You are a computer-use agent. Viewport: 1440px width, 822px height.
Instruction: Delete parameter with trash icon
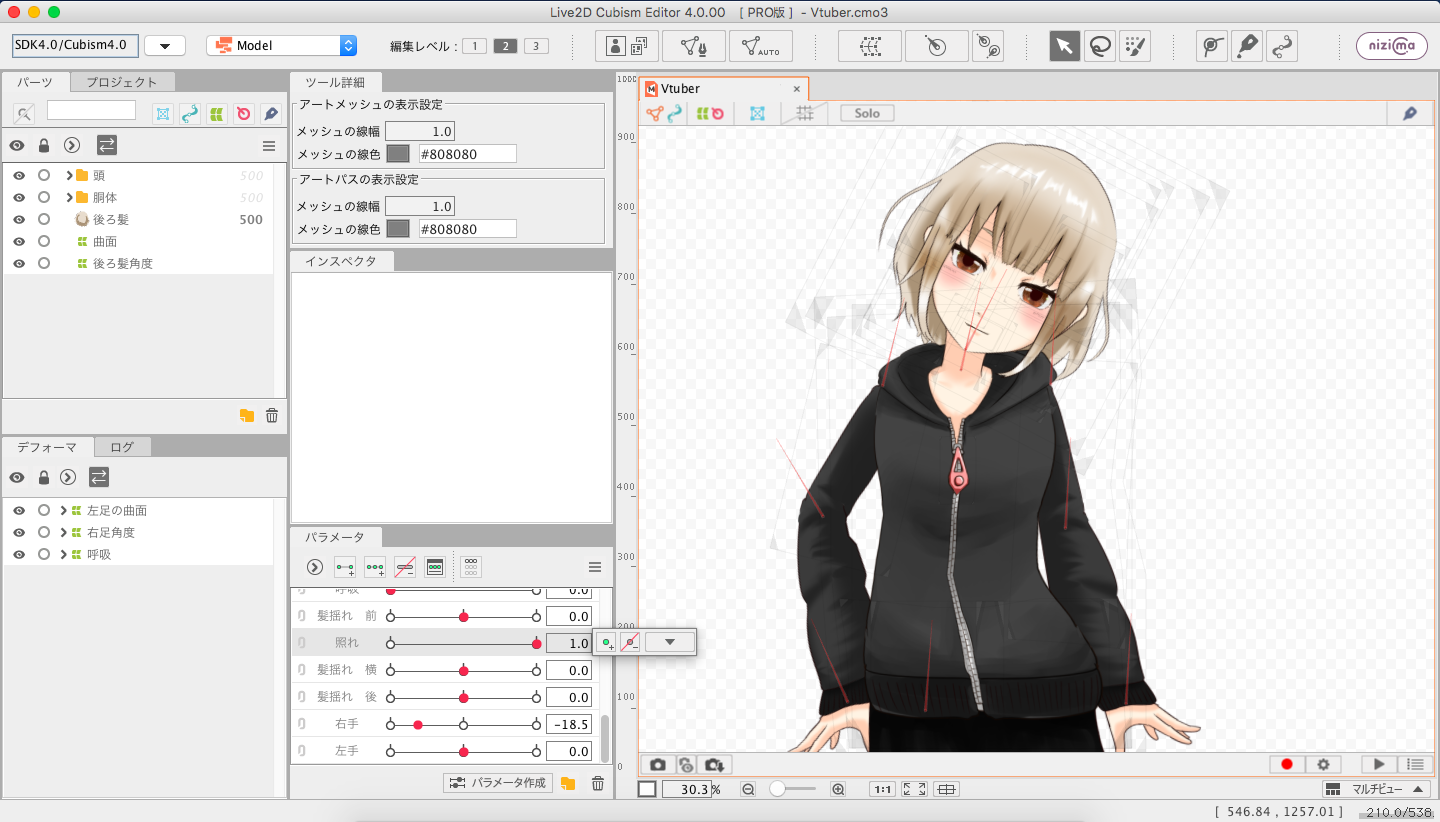(x=598, y=783)
